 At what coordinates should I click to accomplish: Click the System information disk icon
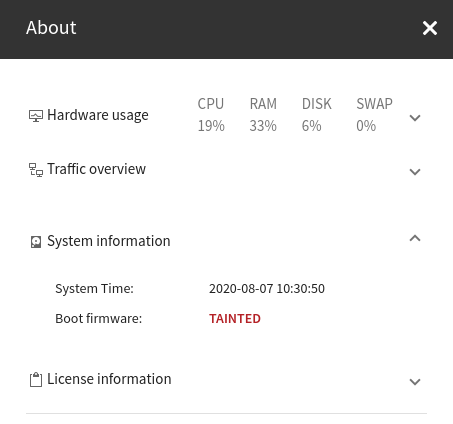click(36, 242)
